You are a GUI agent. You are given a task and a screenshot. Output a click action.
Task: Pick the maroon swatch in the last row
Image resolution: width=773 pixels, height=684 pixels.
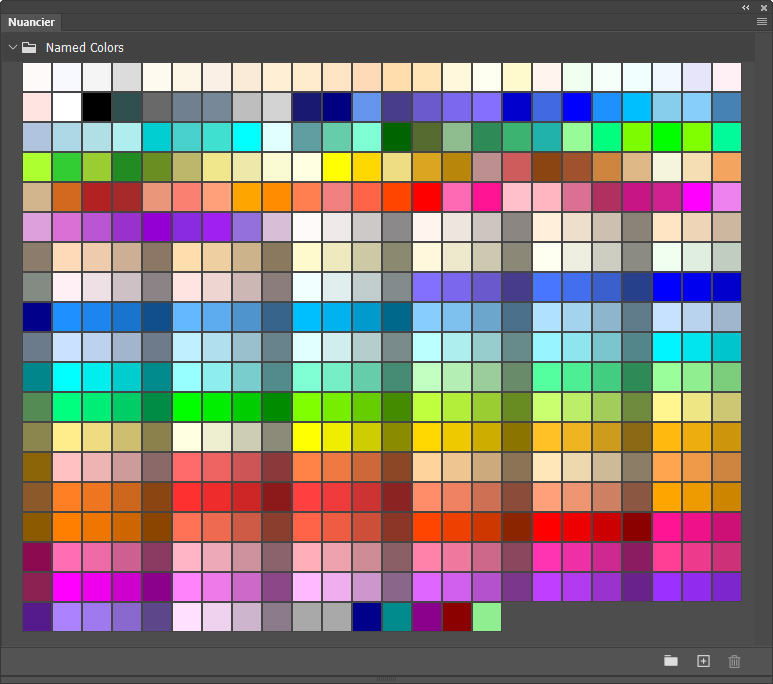(x=457, y=617)
